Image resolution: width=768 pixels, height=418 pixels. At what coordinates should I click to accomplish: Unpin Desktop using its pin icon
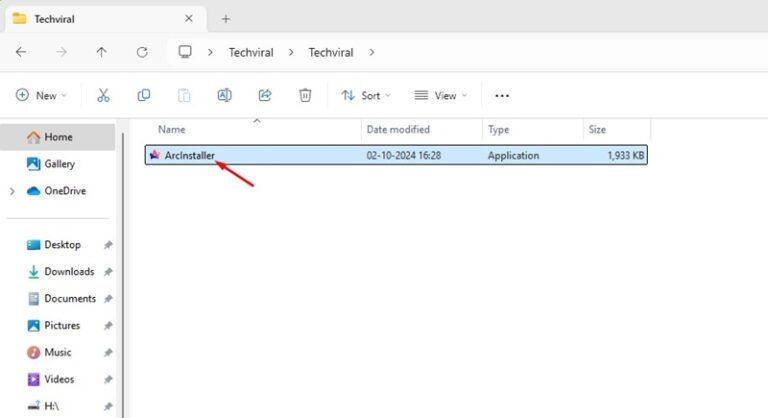(x=108, y=245)
